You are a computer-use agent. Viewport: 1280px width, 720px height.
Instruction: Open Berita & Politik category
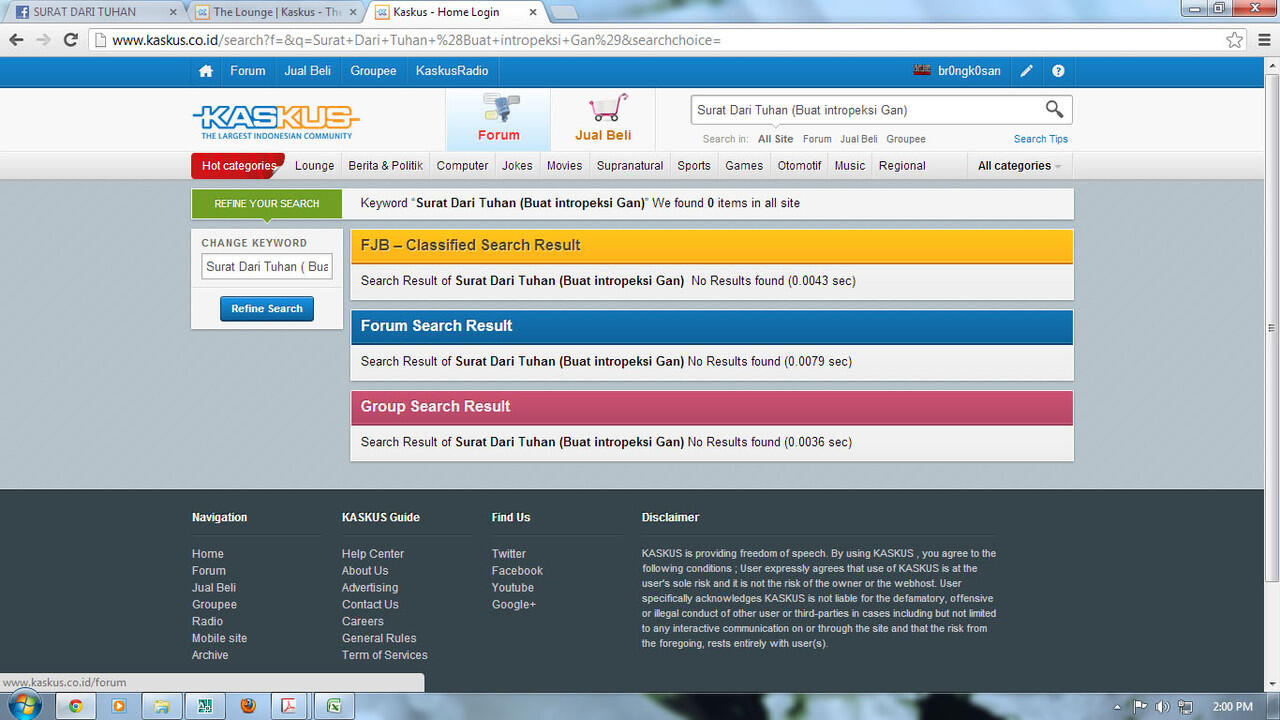pyautogui.click(x=385, y=166)
